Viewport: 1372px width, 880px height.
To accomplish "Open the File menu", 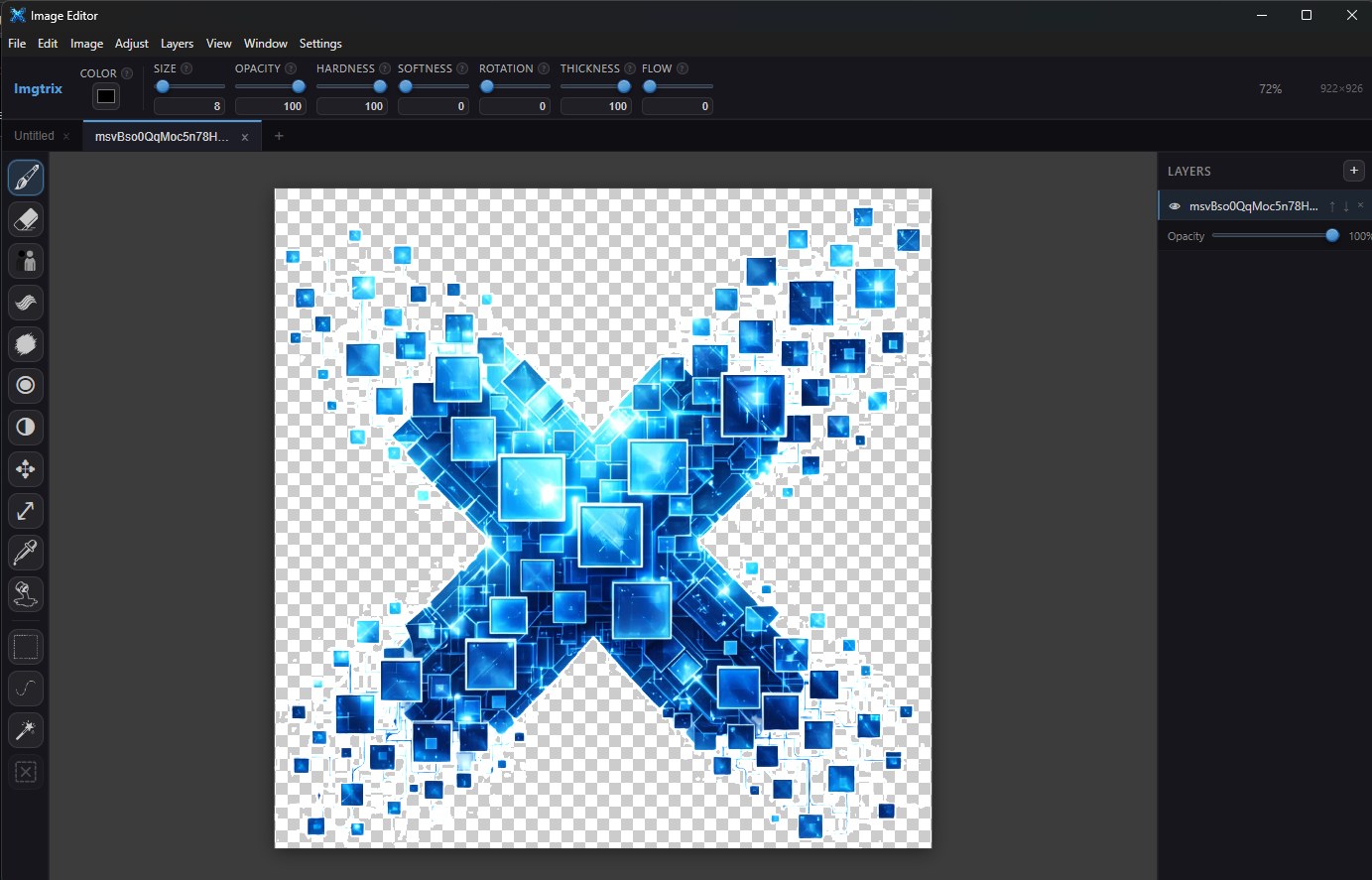I will 17,44.
